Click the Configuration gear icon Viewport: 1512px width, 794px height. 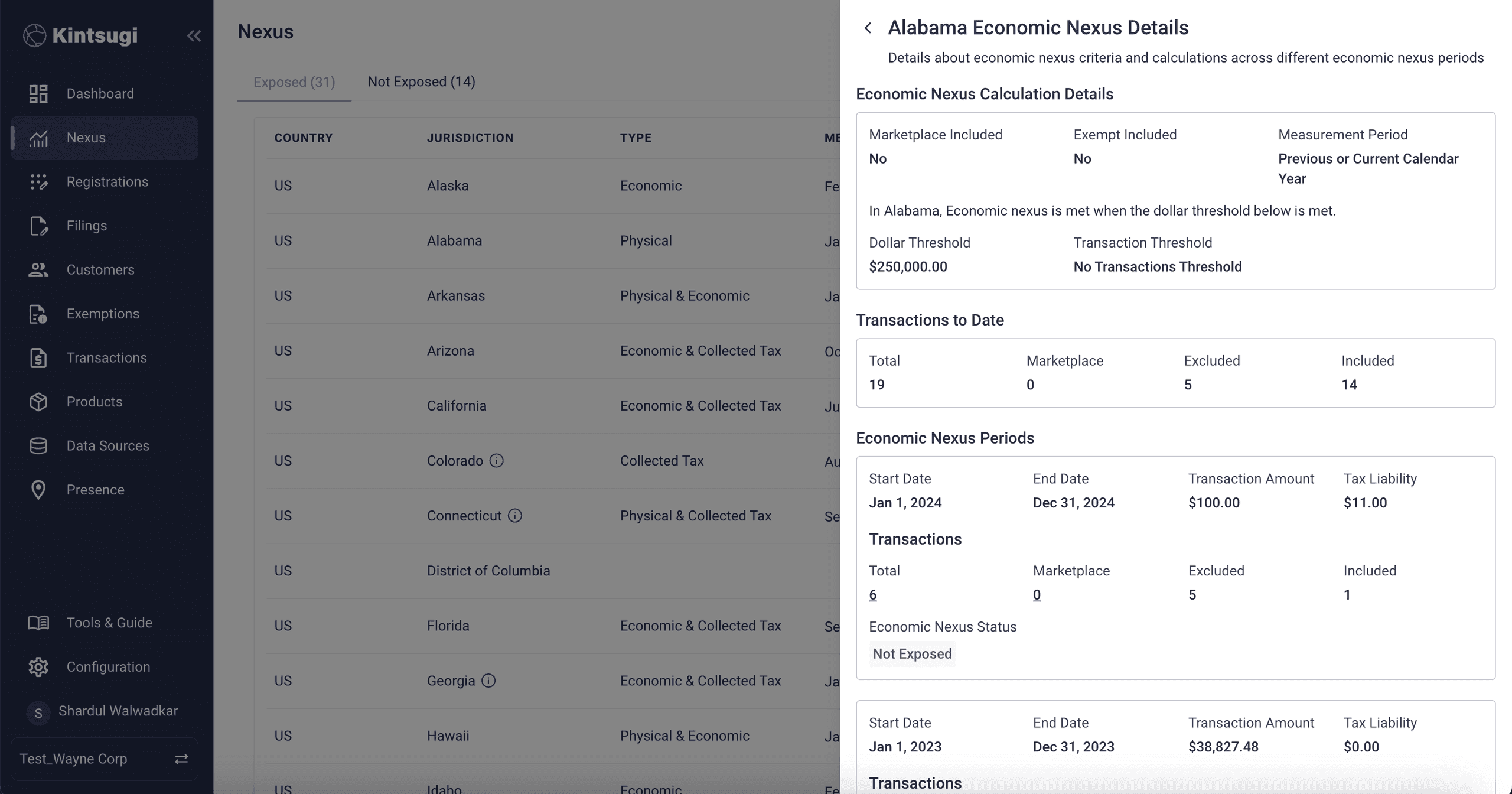pyautogui.click(x=38, y=667)
